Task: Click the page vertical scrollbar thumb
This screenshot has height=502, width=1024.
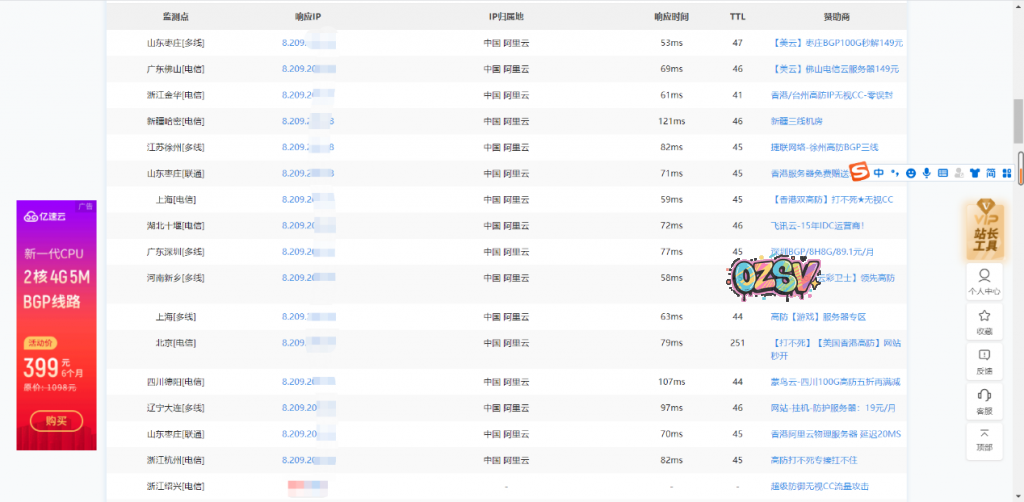Action: (1018, 115)
